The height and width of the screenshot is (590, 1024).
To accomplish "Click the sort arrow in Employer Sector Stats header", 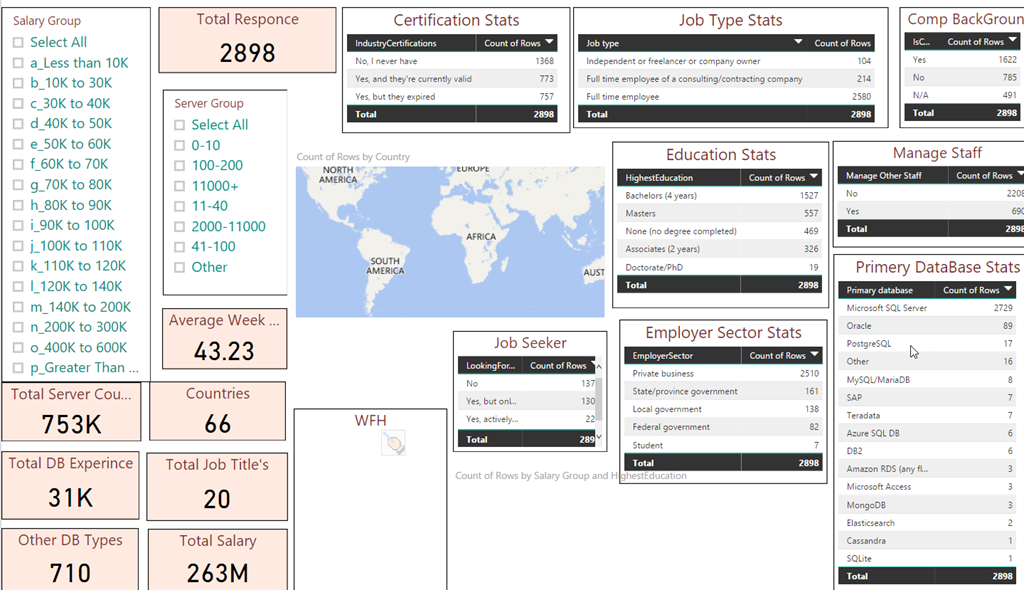I will [814, 355].
